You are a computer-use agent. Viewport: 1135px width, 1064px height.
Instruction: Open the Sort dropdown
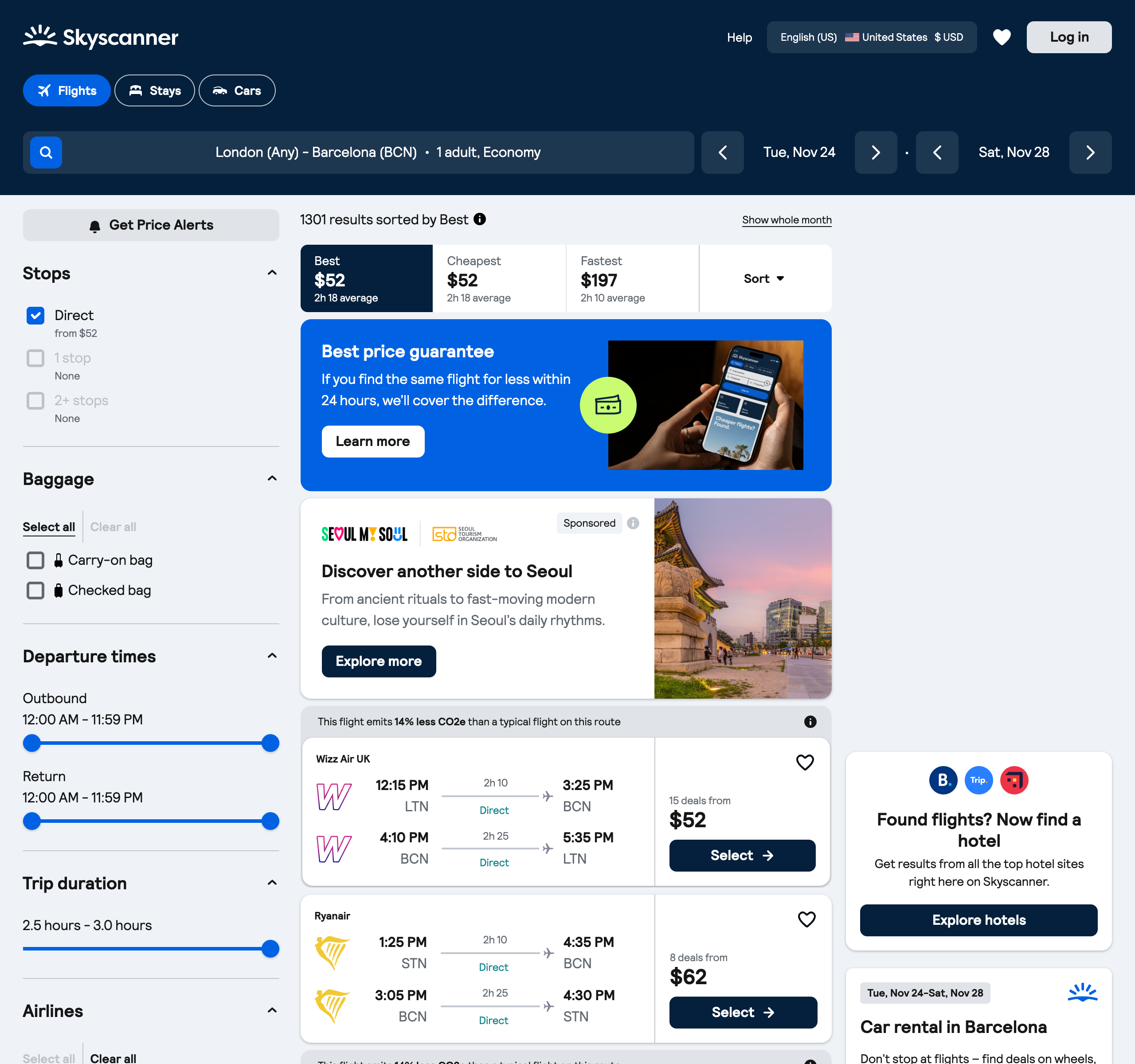[x=764, y=278]
